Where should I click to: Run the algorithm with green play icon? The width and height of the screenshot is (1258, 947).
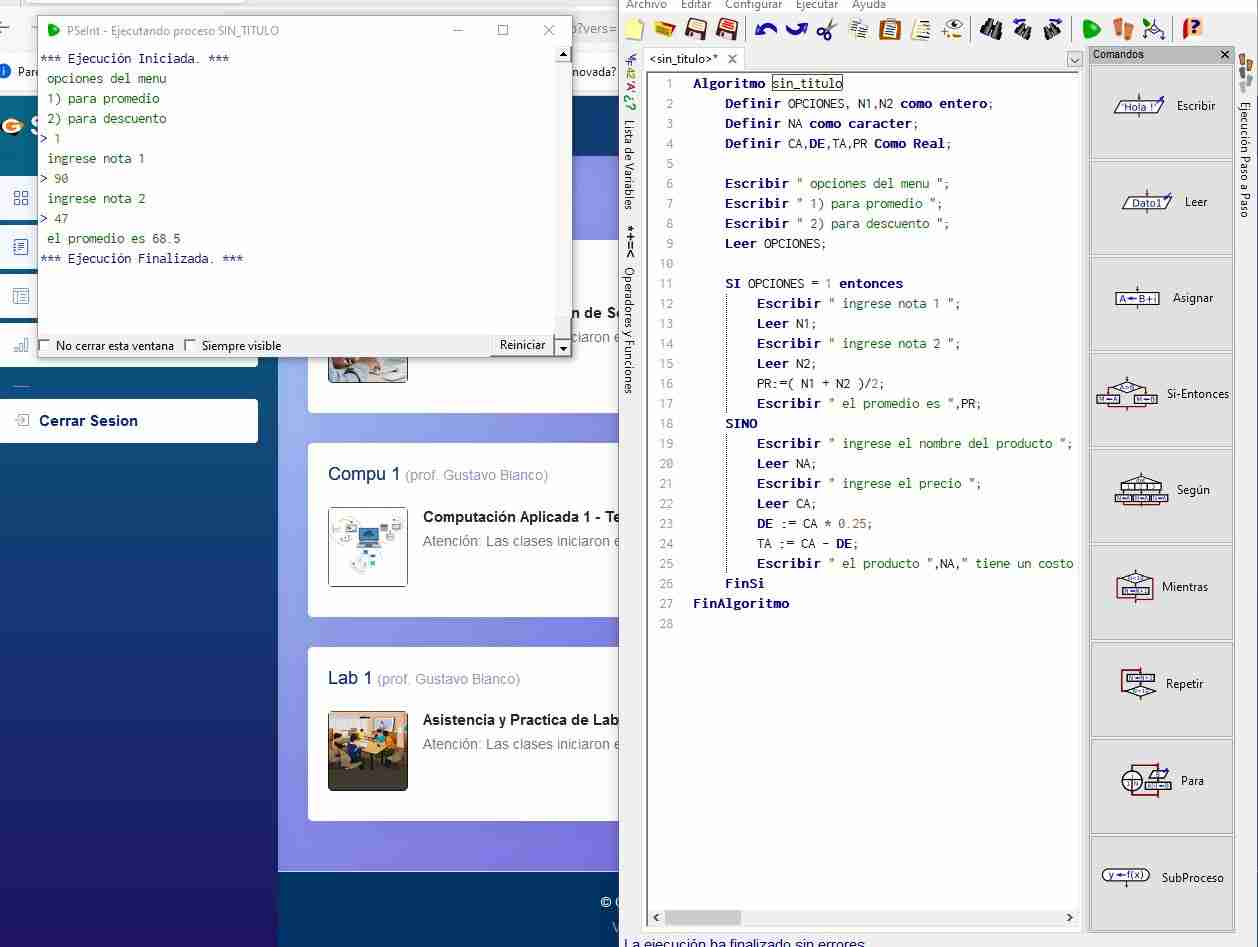click(x=1091, y=29)
